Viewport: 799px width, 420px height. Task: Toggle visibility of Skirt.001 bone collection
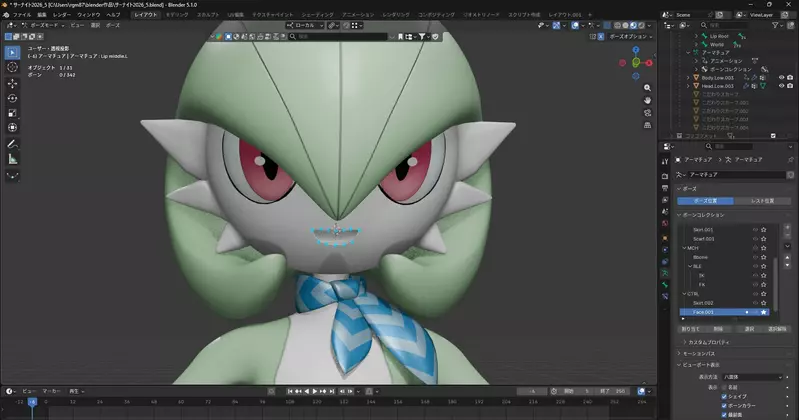756,230
